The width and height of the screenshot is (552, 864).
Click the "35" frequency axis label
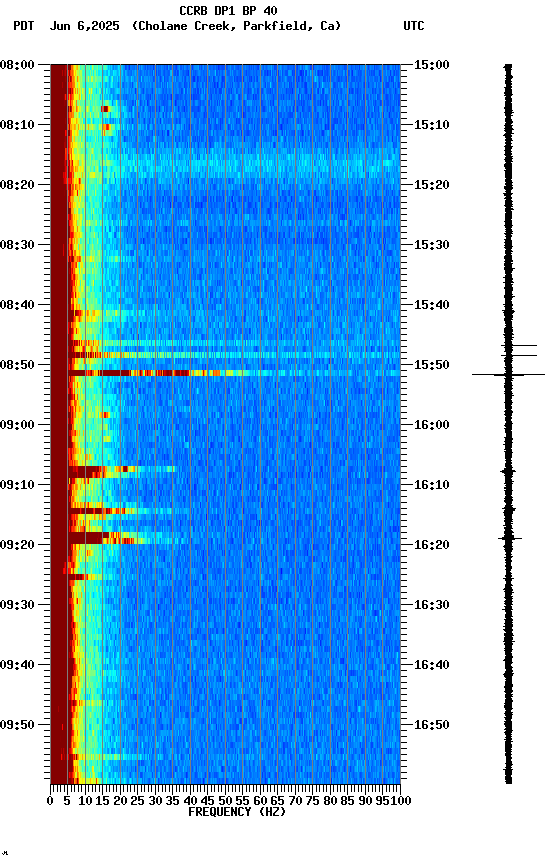coord(172,801)
